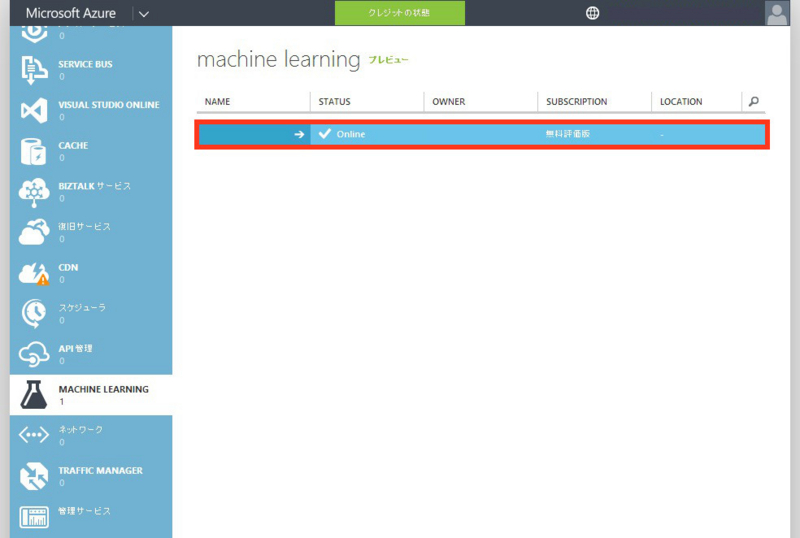Click the API 管理 label

point(75,348)
